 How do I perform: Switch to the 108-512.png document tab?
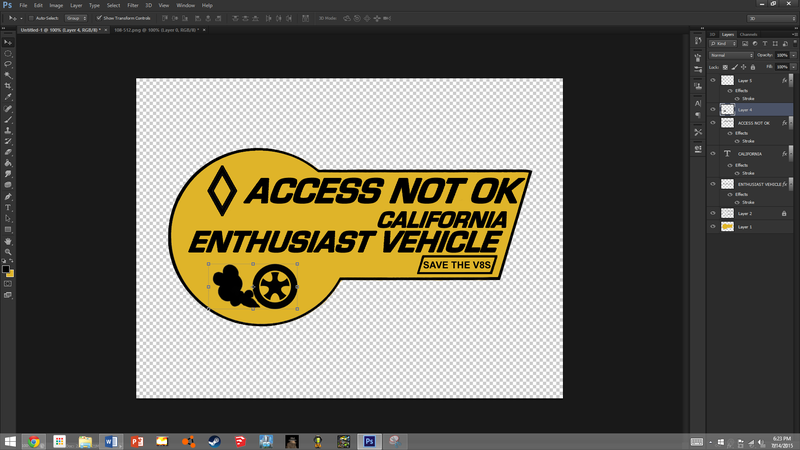[156, 30]
